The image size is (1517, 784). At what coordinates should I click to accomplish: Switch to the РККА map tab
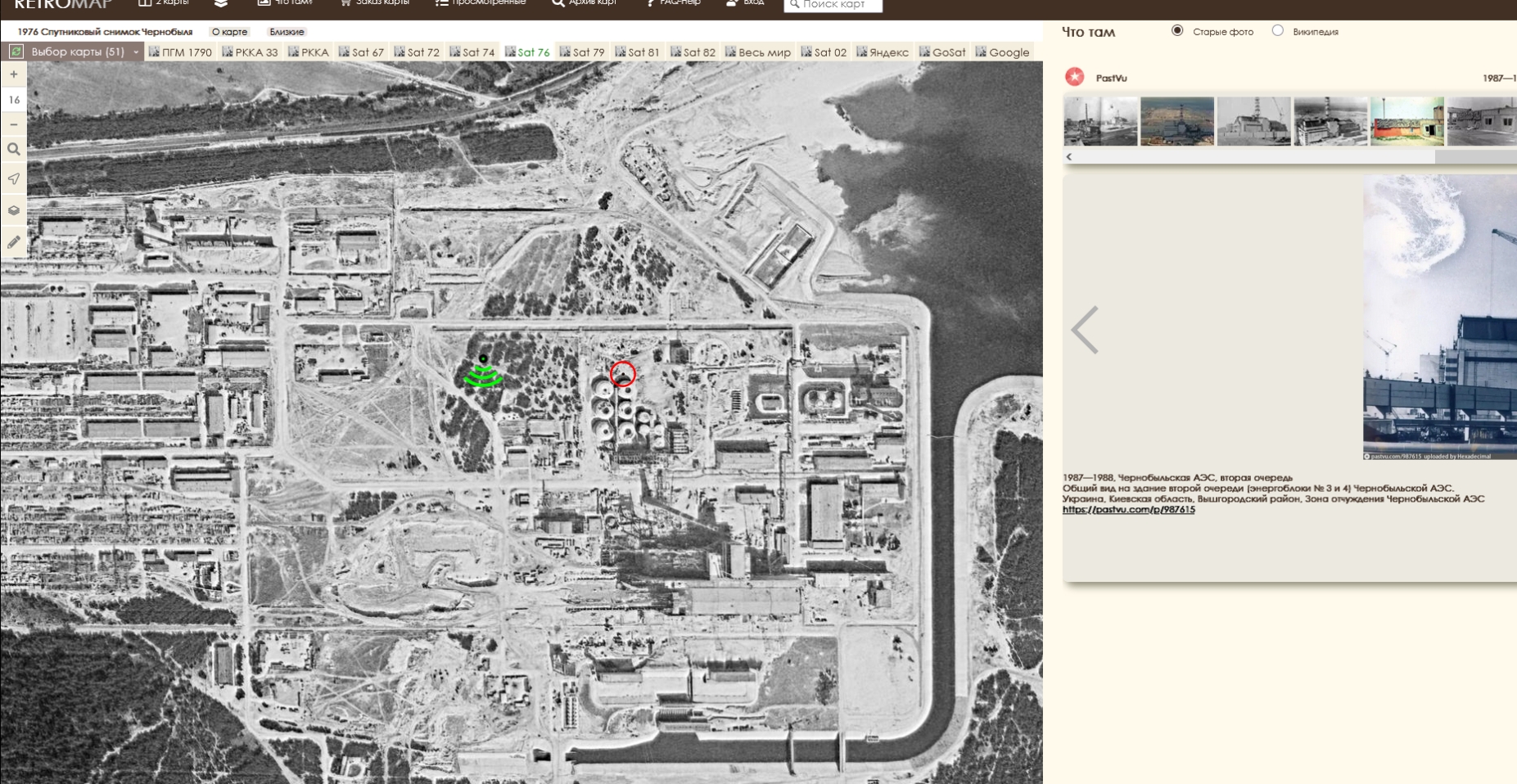pyautogui.click(x=309, y=52)
